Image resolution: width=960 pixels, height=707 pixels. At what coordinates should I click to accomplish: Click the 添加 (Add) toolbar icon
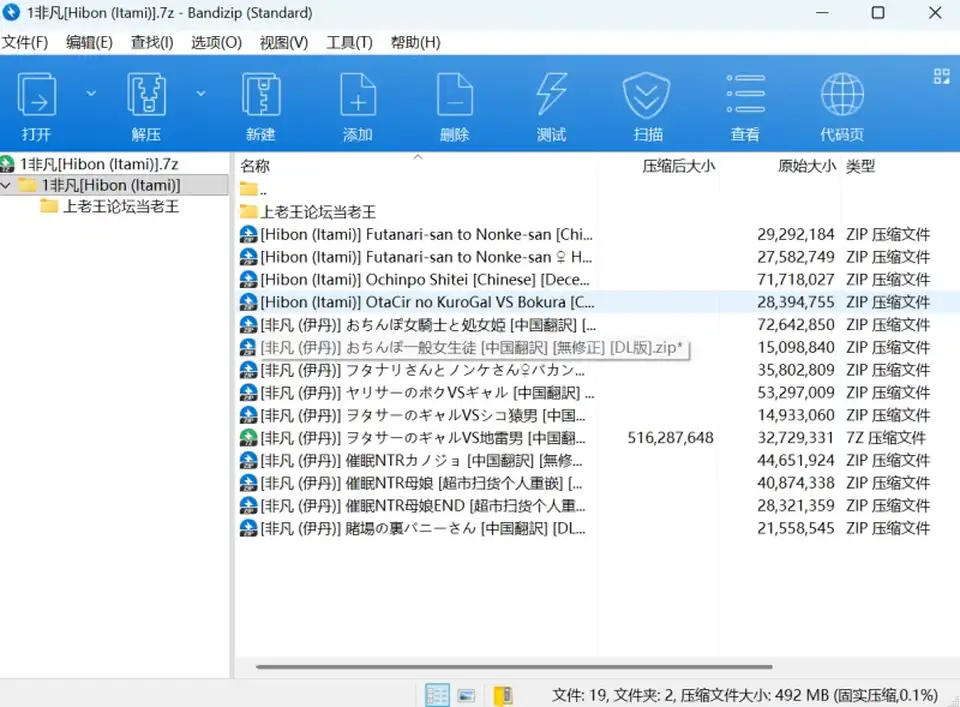(x=358, y=94)
